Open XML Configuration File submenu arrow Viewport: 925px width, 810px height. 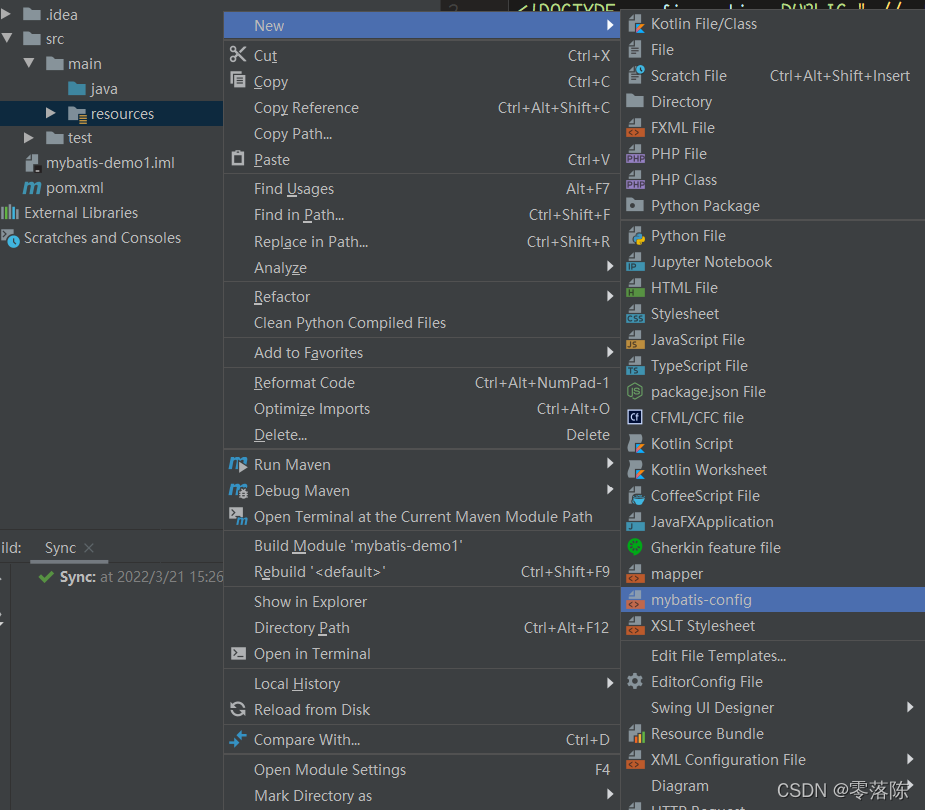click(910, 759)
